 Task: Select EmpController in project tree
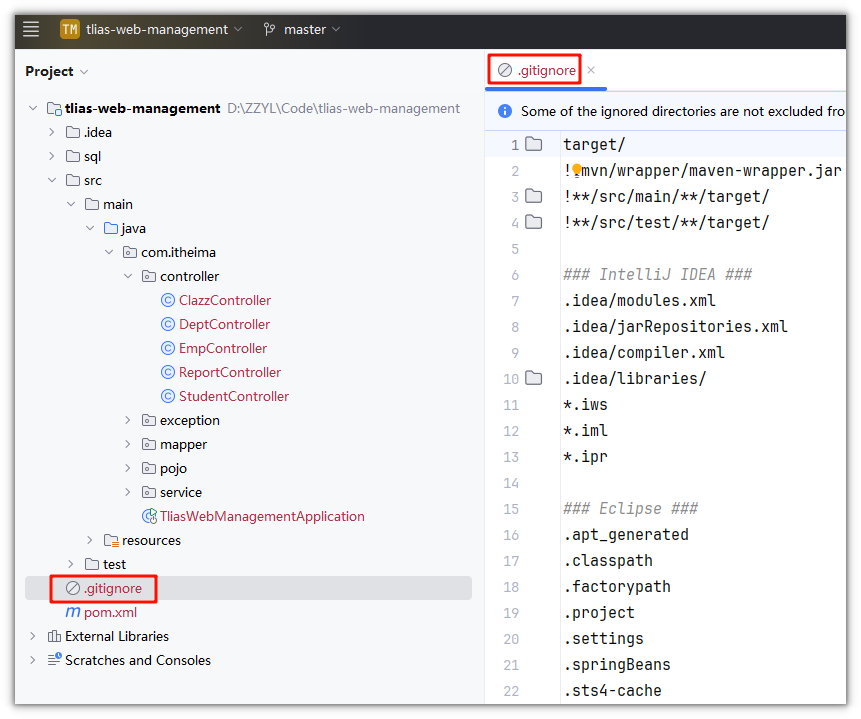[223, 348]
